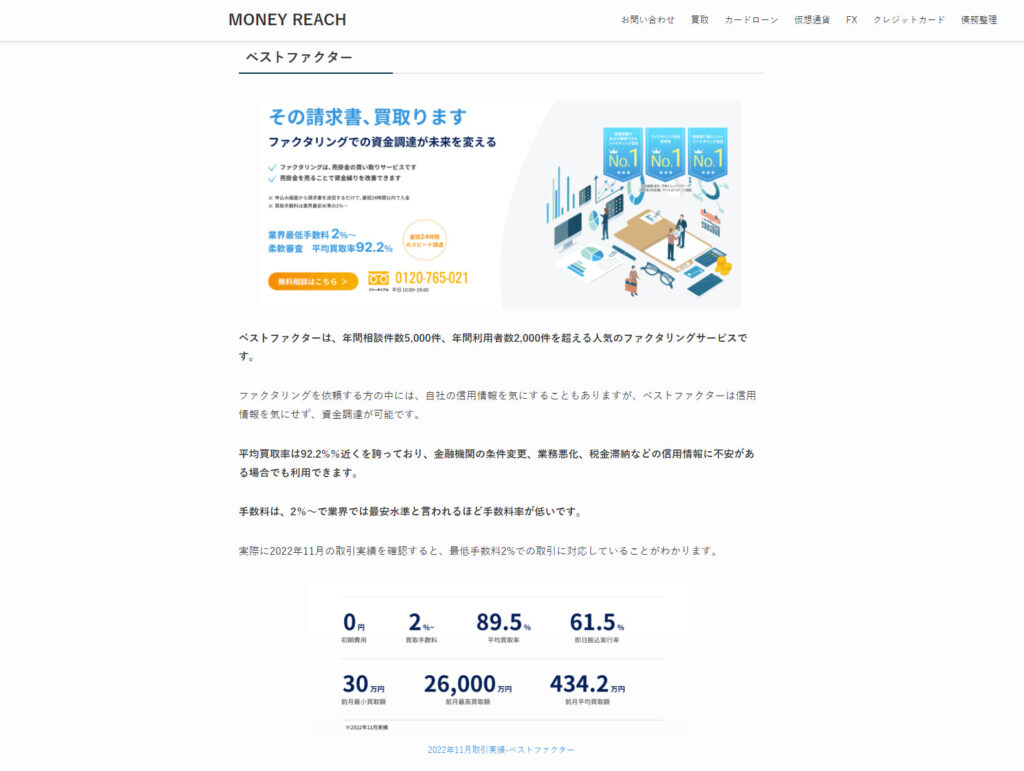Click the sentence beginning 手数料は、2%～で業界では

coord(410,511)
